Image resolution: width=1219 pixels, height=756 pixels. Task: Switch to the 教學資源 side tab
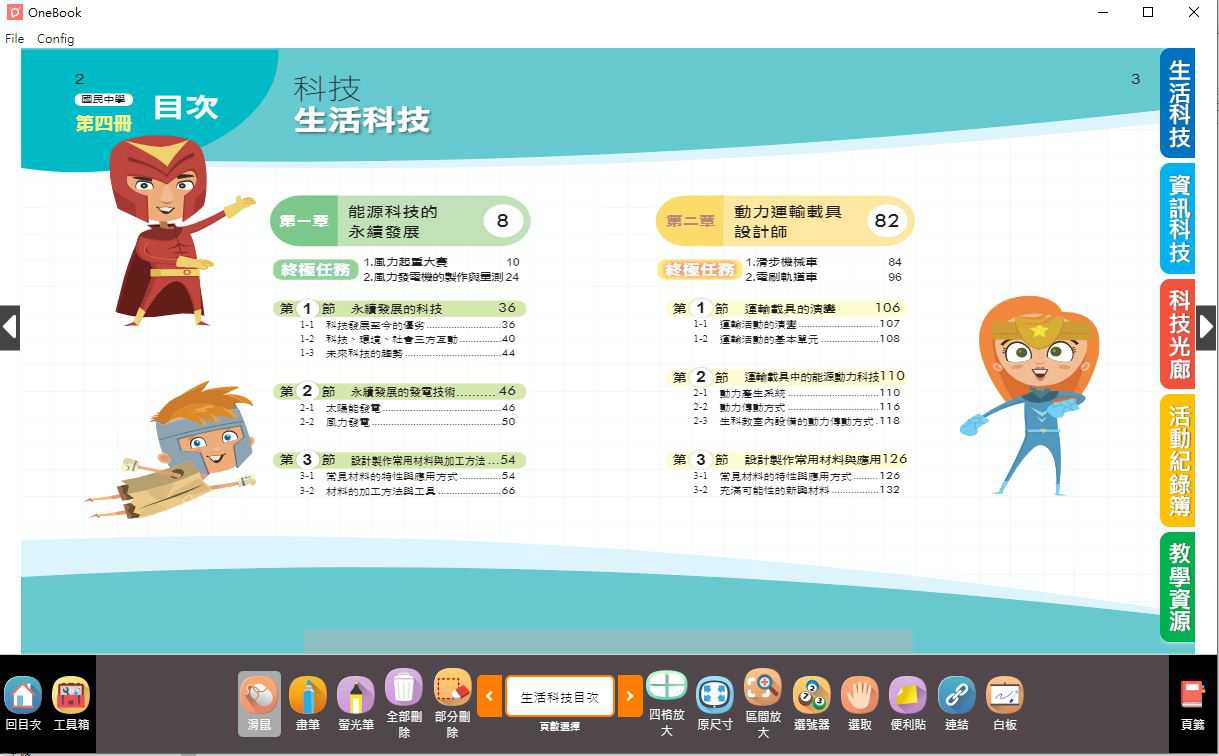1179,587
